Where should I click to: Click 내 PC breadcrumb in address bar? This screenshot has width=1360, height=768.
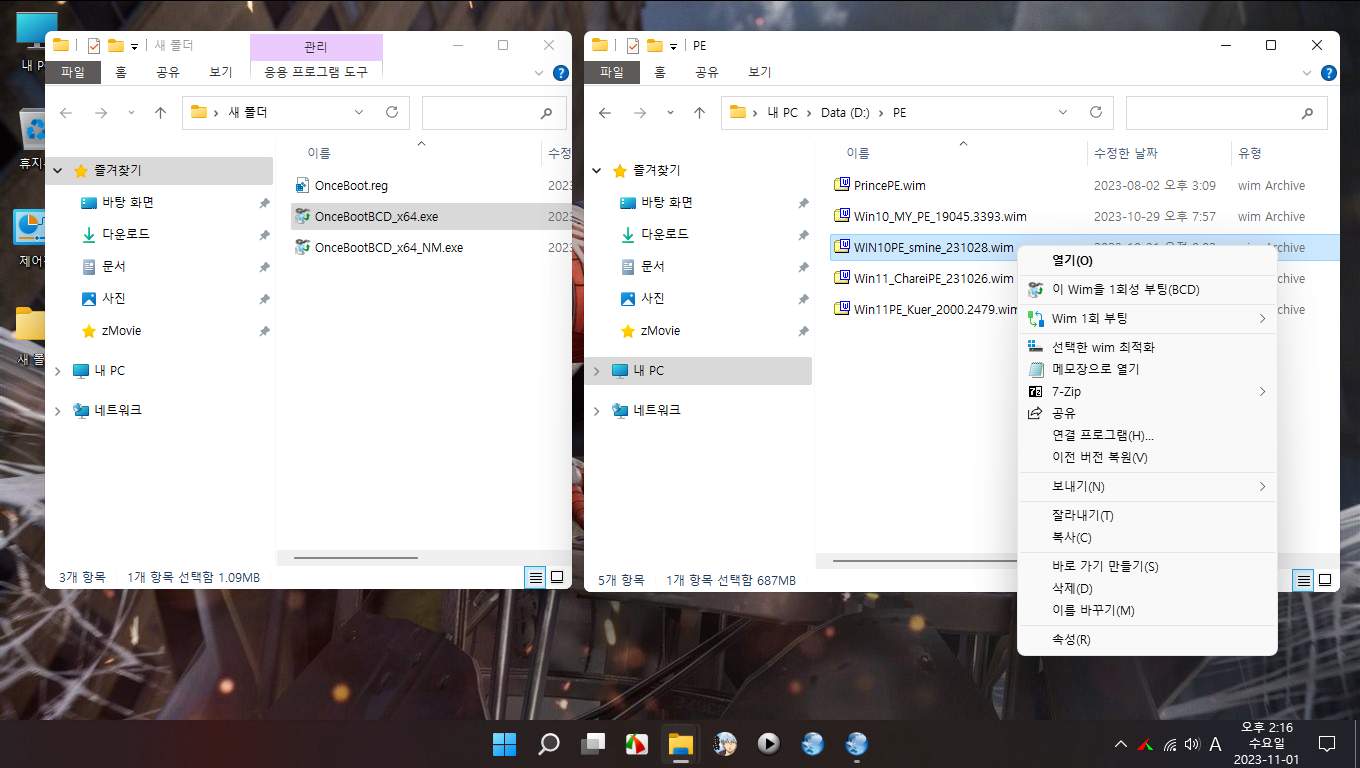783,113
